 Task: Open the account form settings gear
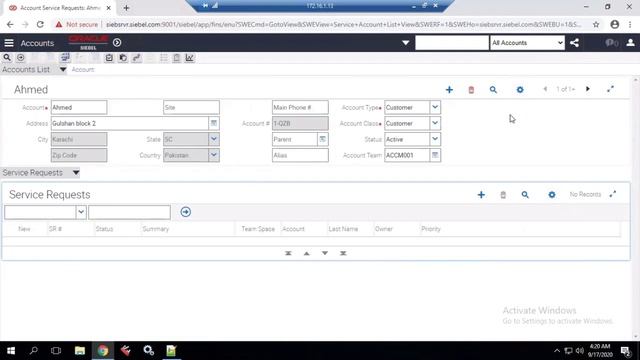520,89
